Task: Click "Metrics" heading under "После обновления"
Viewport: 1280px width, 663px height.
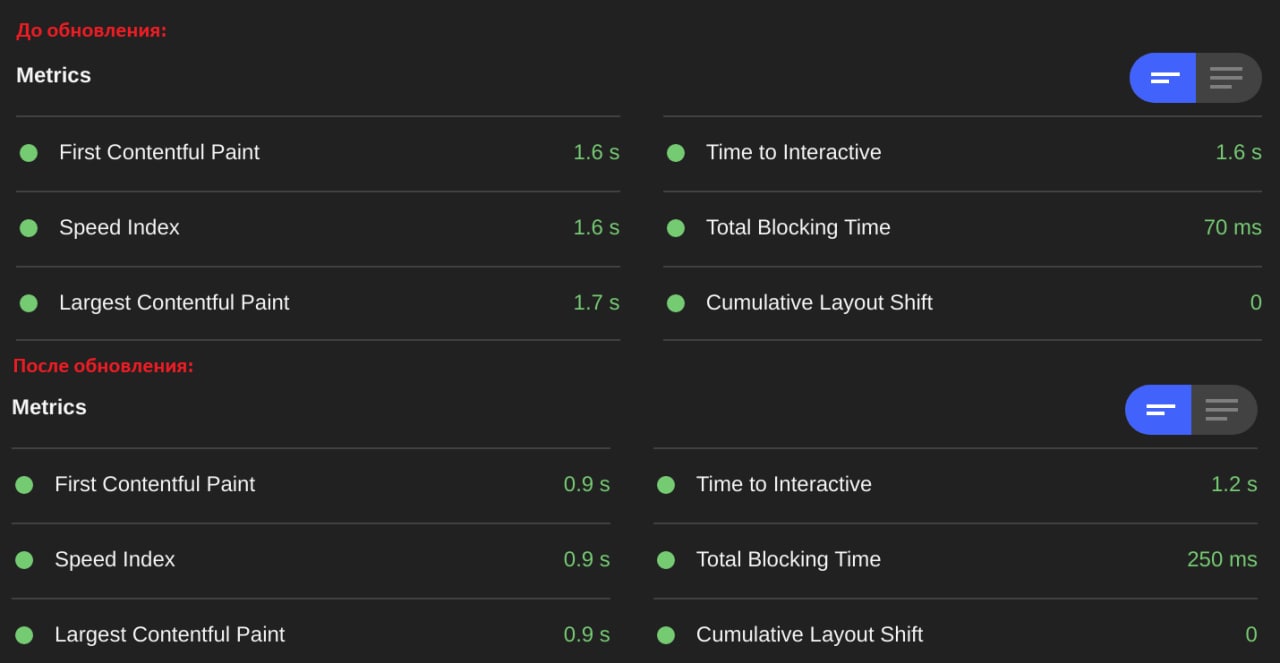Action: pos(49,408)
